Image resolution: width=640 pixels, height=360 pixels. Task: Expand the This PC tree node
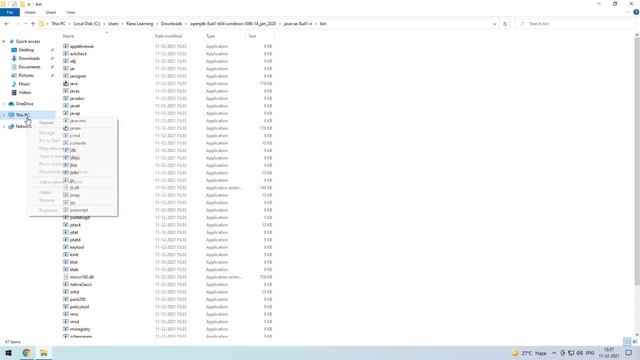tap(4, 115)
